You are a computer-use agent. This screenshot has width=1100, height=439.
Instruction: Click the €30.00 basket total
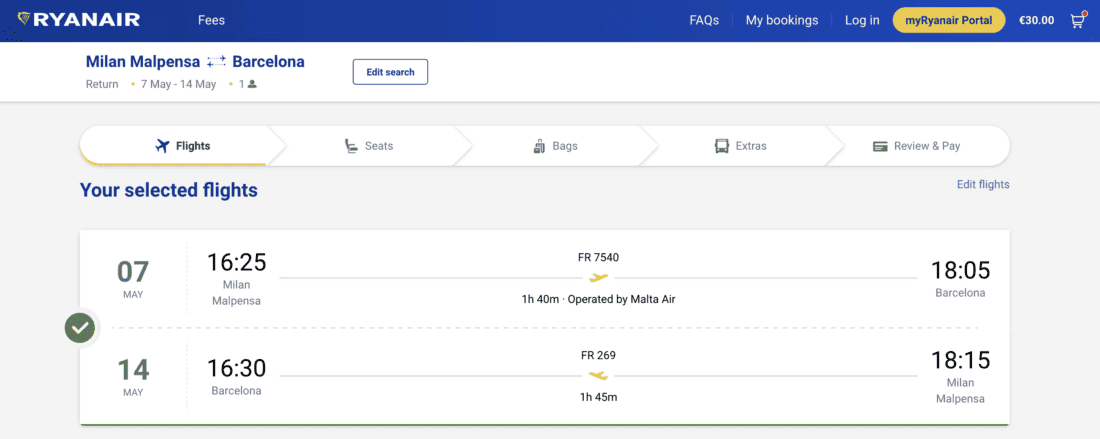1036,20
